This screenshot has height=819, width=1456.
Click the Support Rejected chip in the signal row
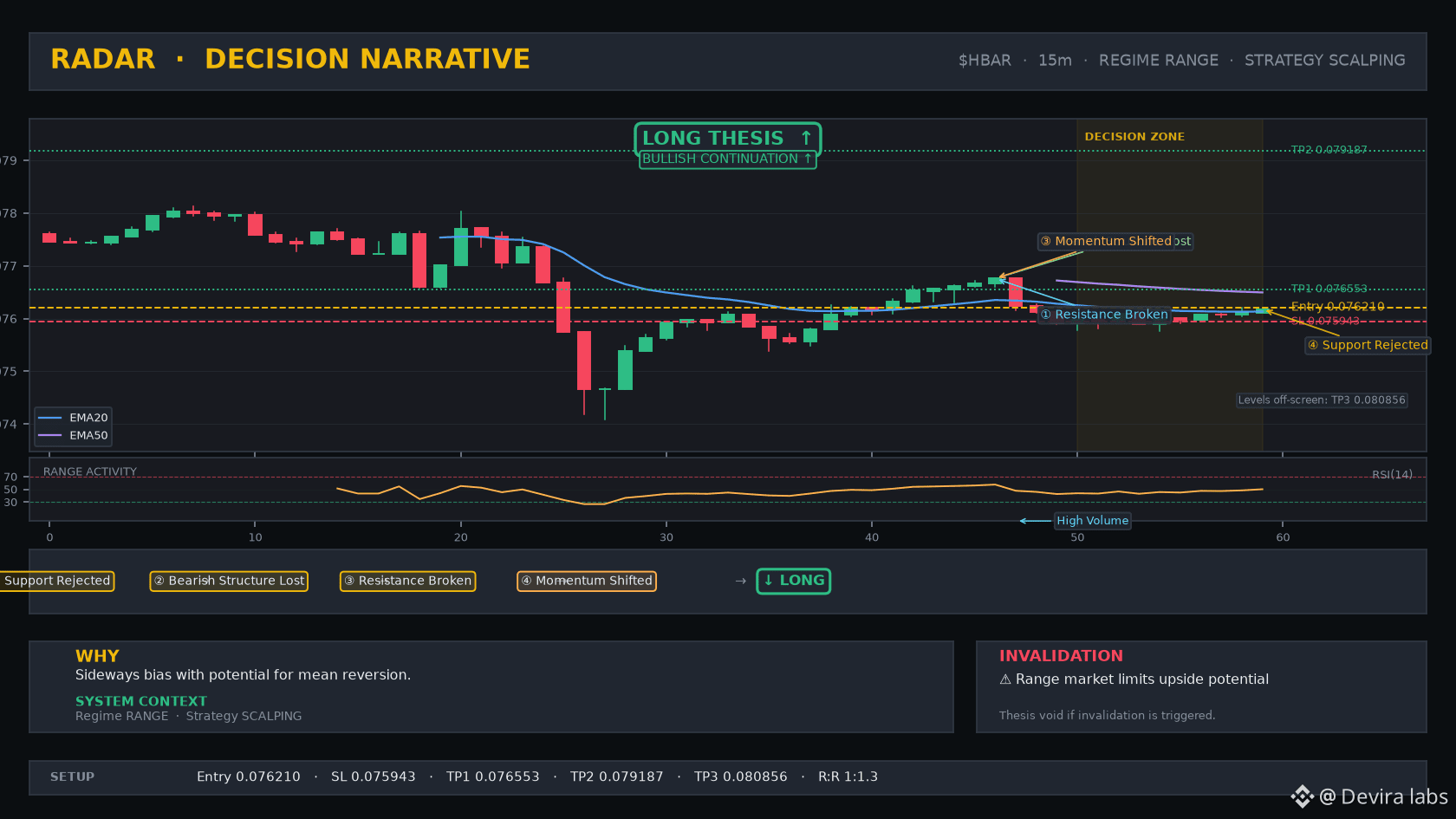click(56, 581)
